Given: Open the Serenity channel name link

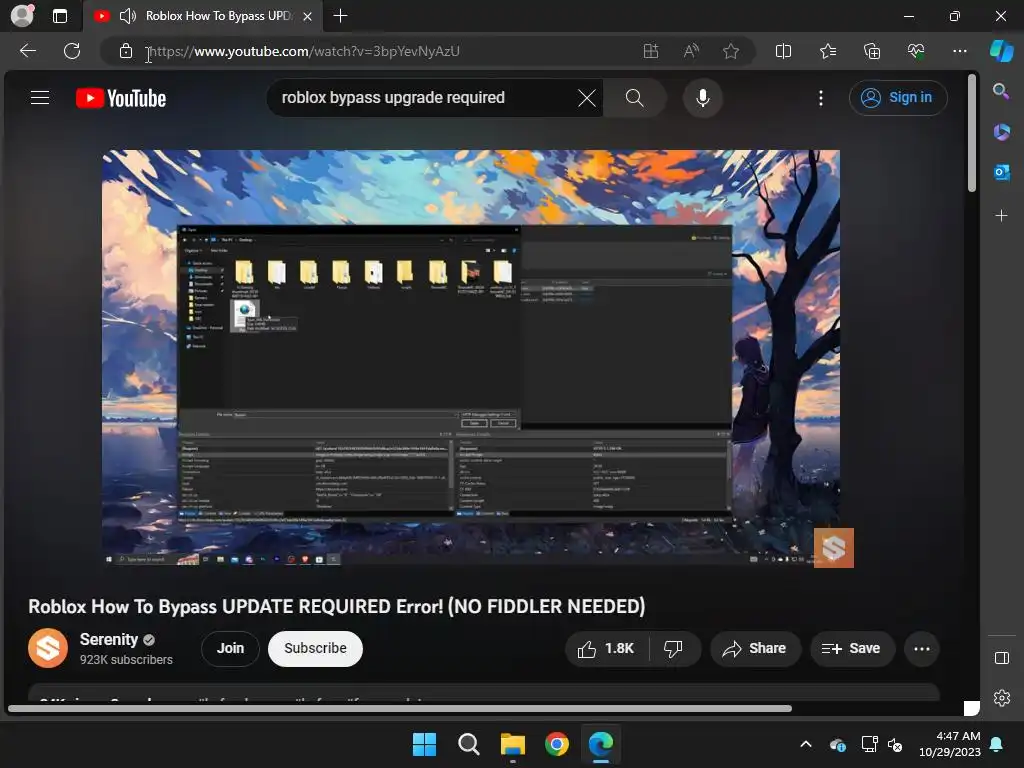Looking at the screenshot, I should coord(108,639).
